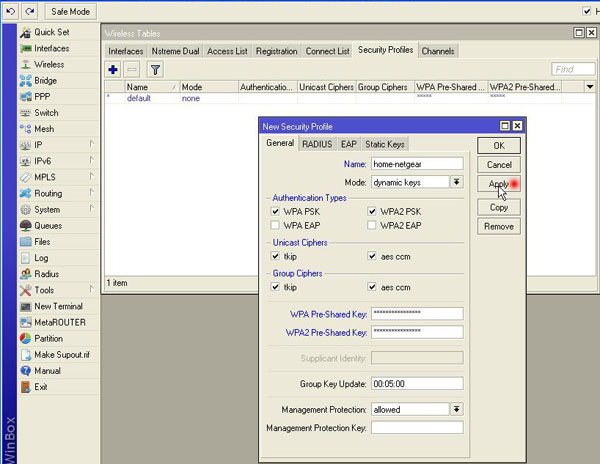Click Make Supout.rif icon
The image size is (600, 464).
click(26, 355)
